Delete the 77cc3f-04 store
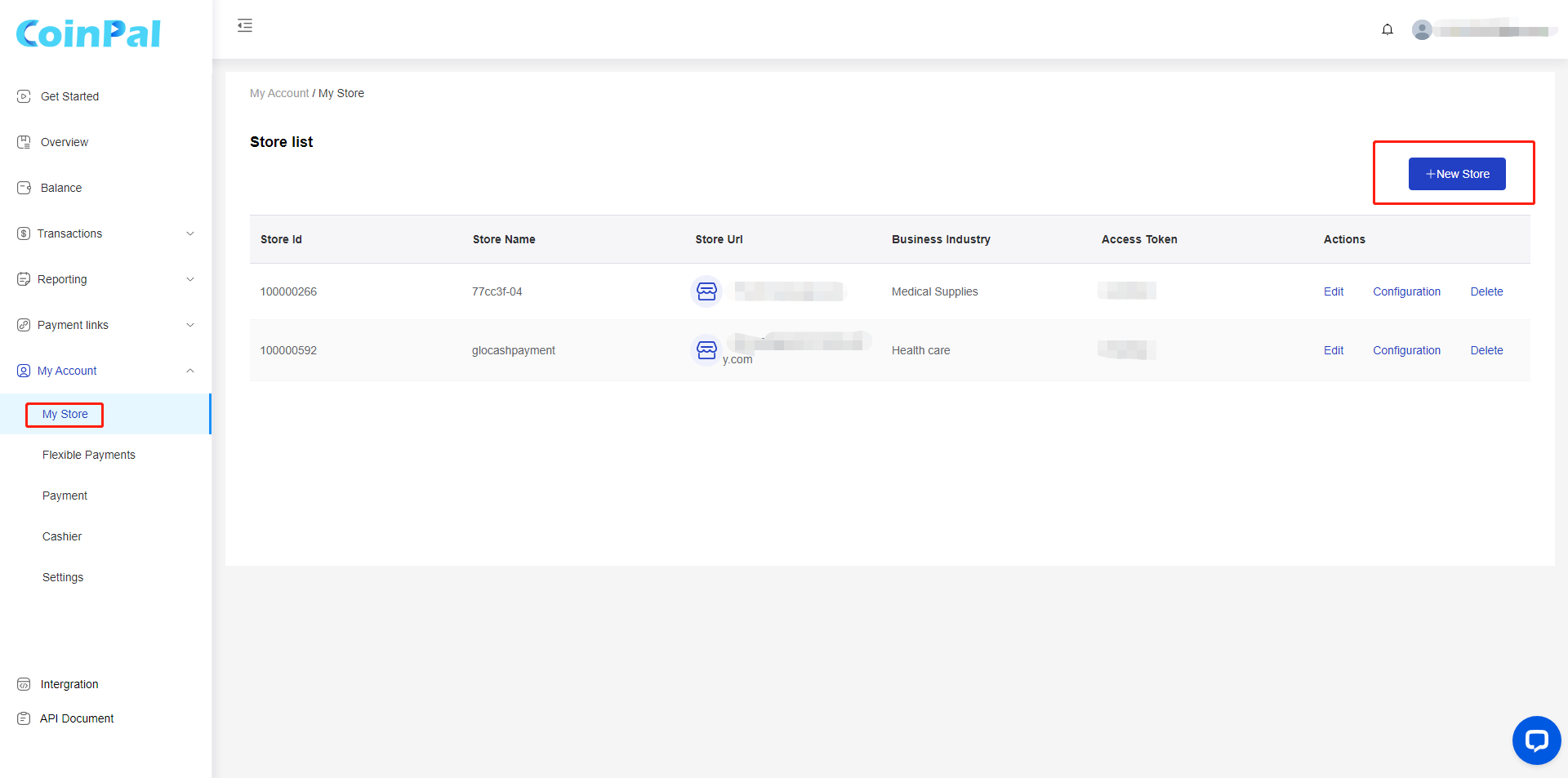Viewport: 1568px width, 778px height. pyautogui.click(x=1486, y=291)
